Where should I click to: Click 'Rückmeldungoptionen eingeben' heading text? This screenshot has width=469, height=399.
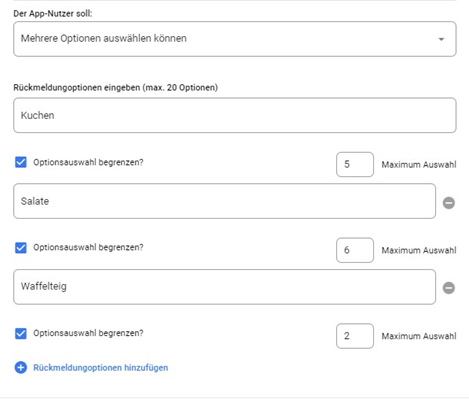tap(77, 88)
